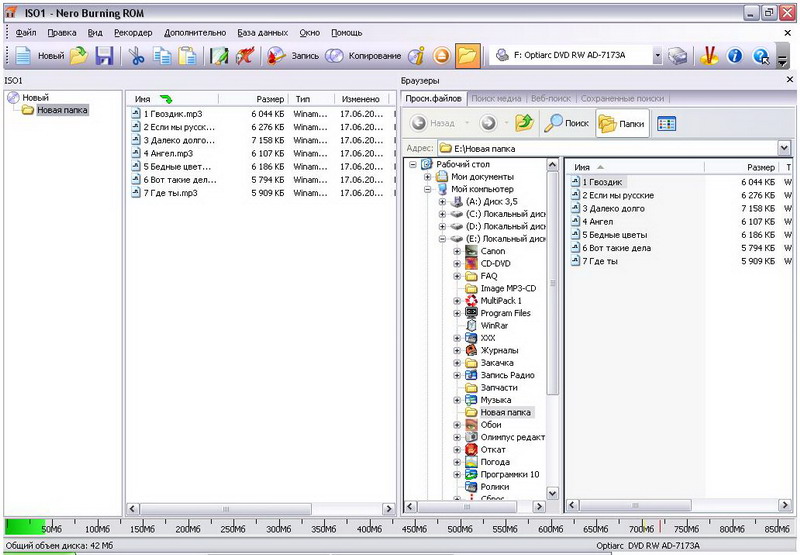
Task: Click the address field E:\Новая папка
Action: [607, 148]
